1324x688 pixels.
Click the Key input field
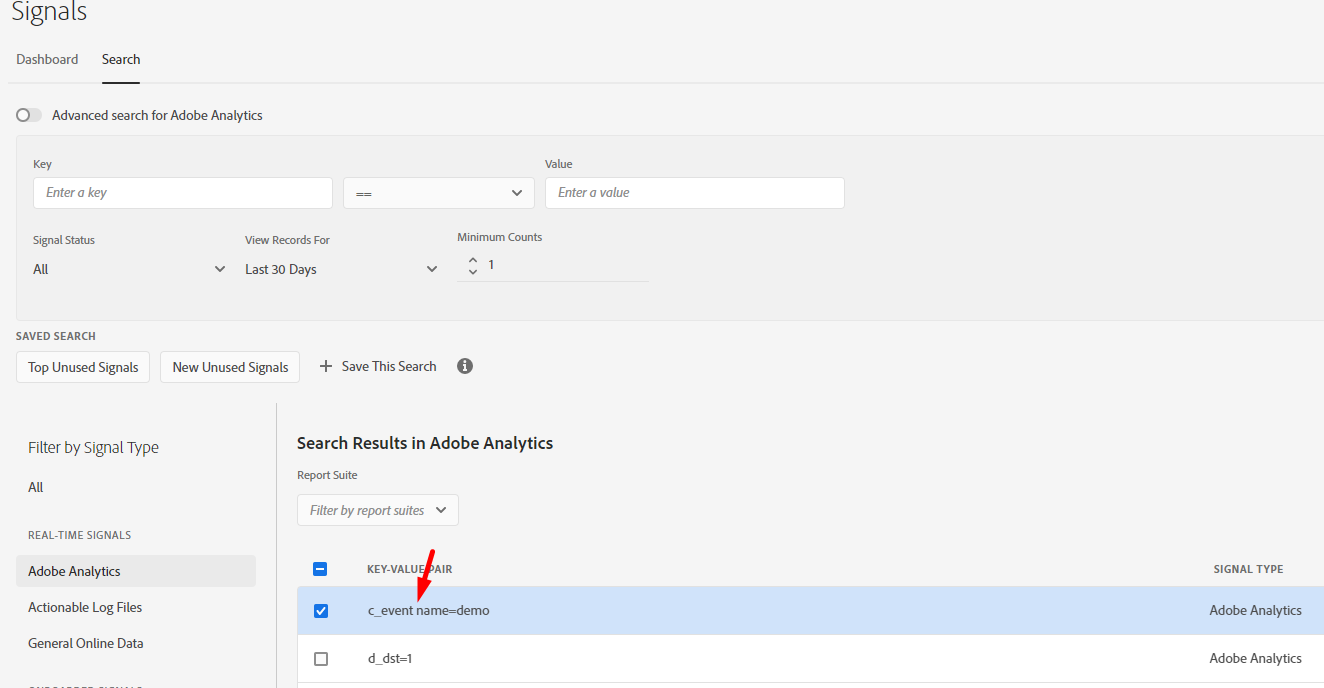click(183, 193)
